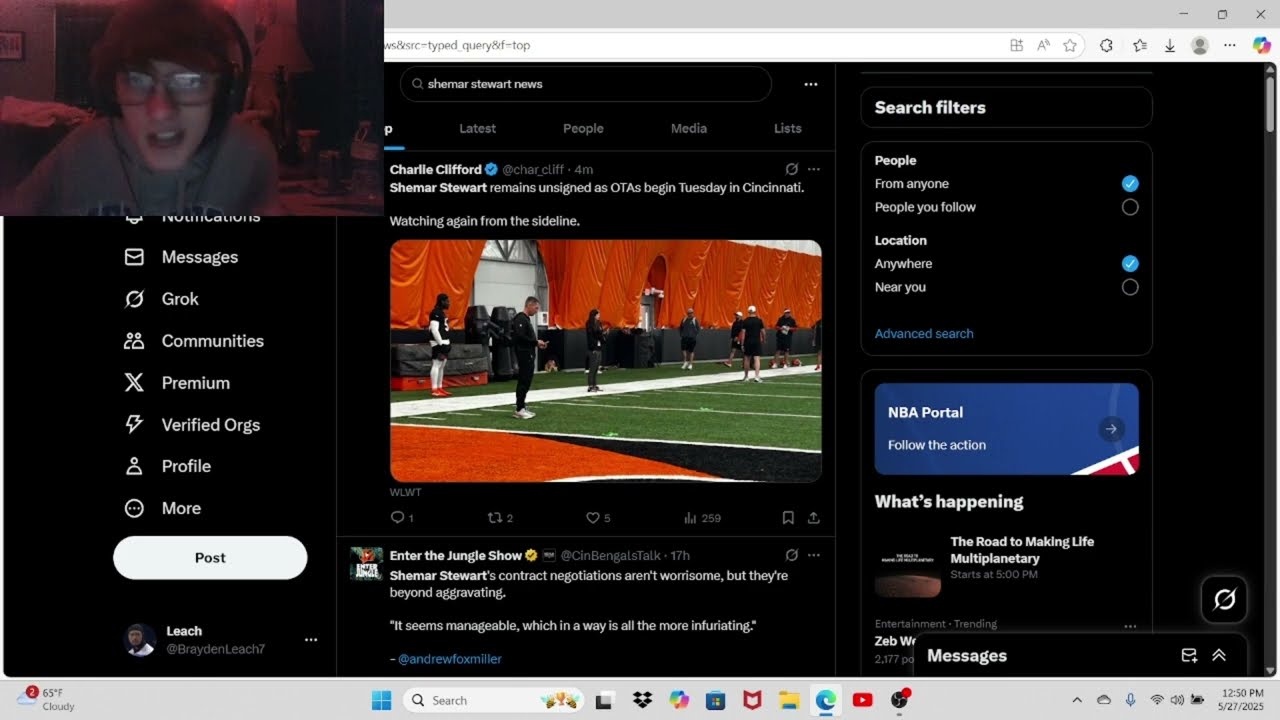The width and height of the screenshot is (1280, 720).
Task: Open 'The Road to Making Life Multiplanetary' event
Action: 1006,566
